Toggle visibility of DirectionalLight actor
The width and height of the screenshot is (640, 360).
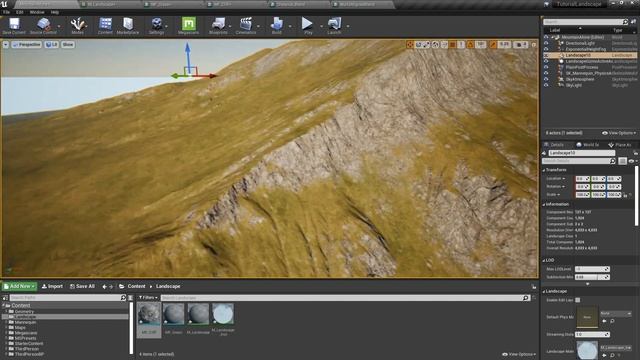click(546, 43)
